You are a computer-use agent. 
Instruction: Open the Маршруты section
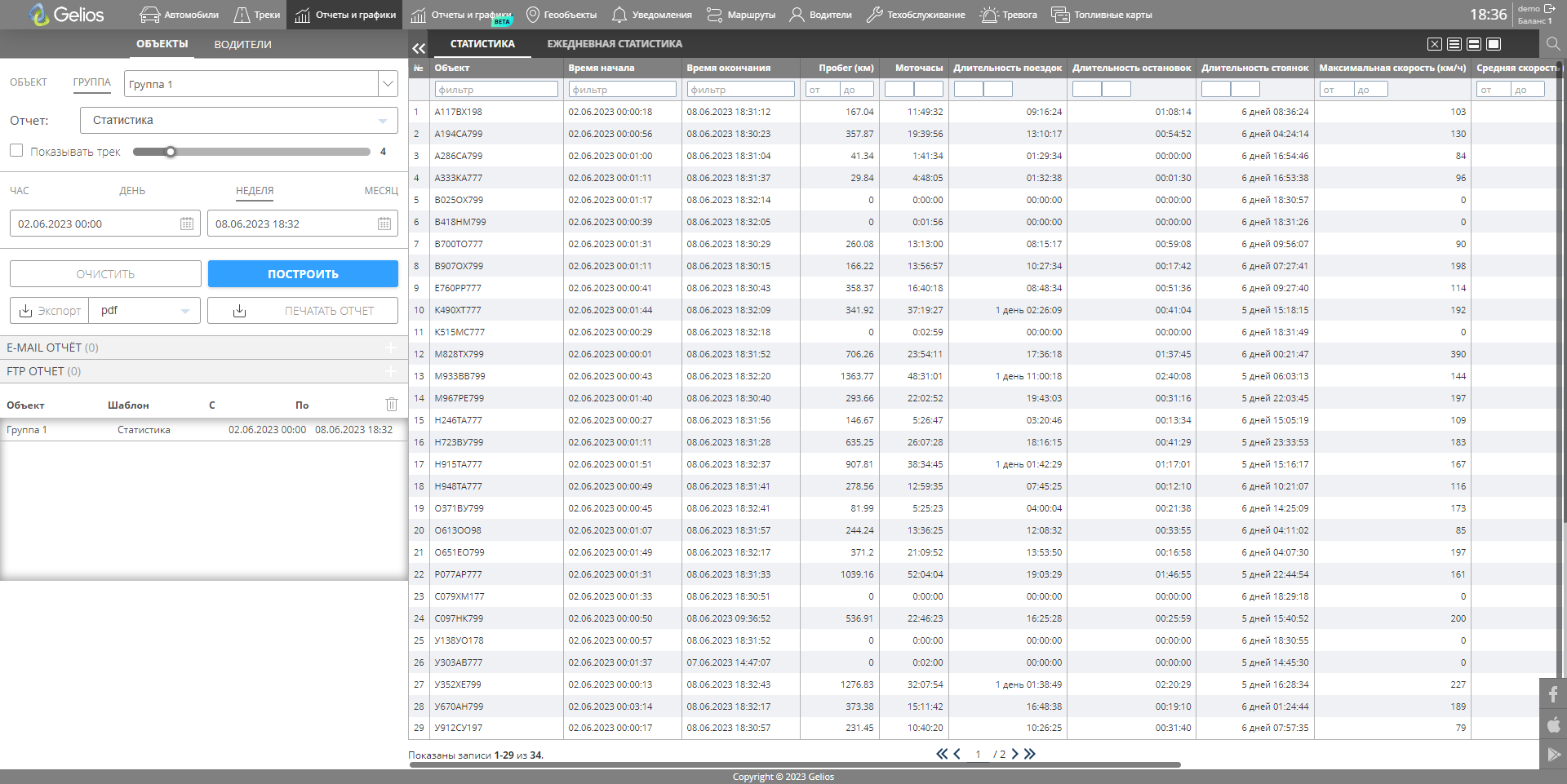pyautogui.click(x=740, y=15)
